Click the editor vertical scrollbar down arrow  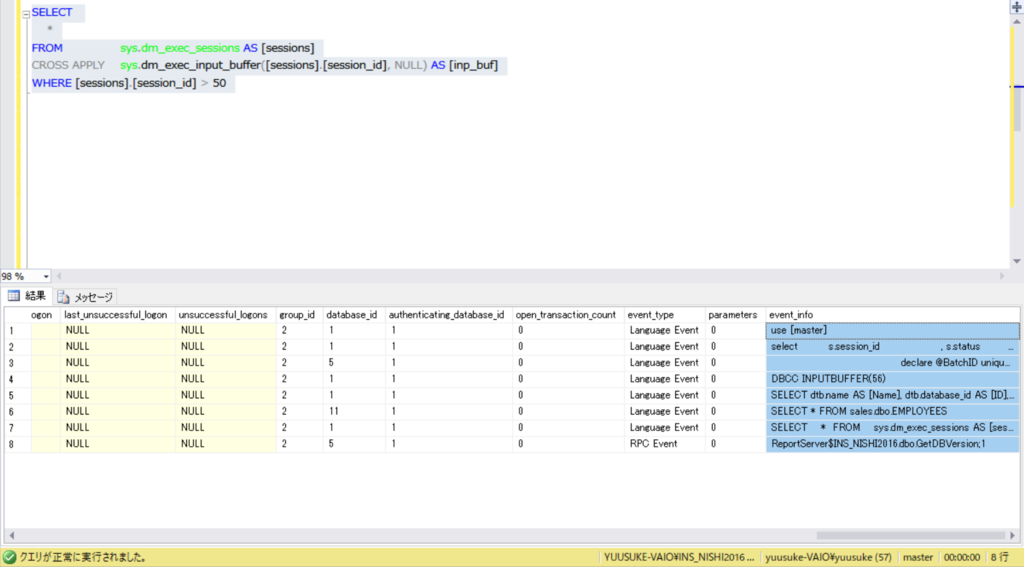click(x=1017, y=261)
